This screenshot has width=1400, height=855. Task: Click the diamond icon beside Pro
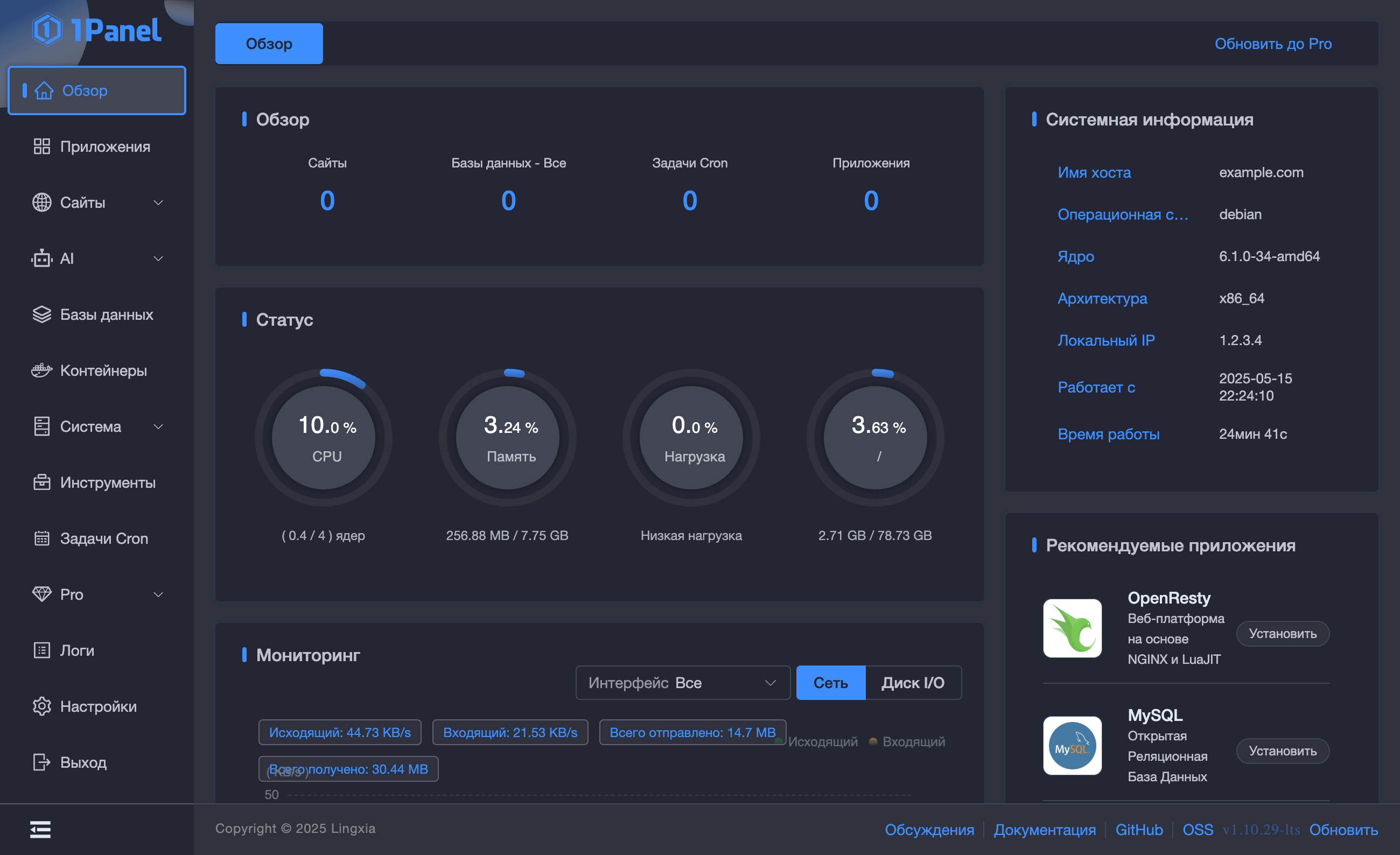click(x=41, y=594)
